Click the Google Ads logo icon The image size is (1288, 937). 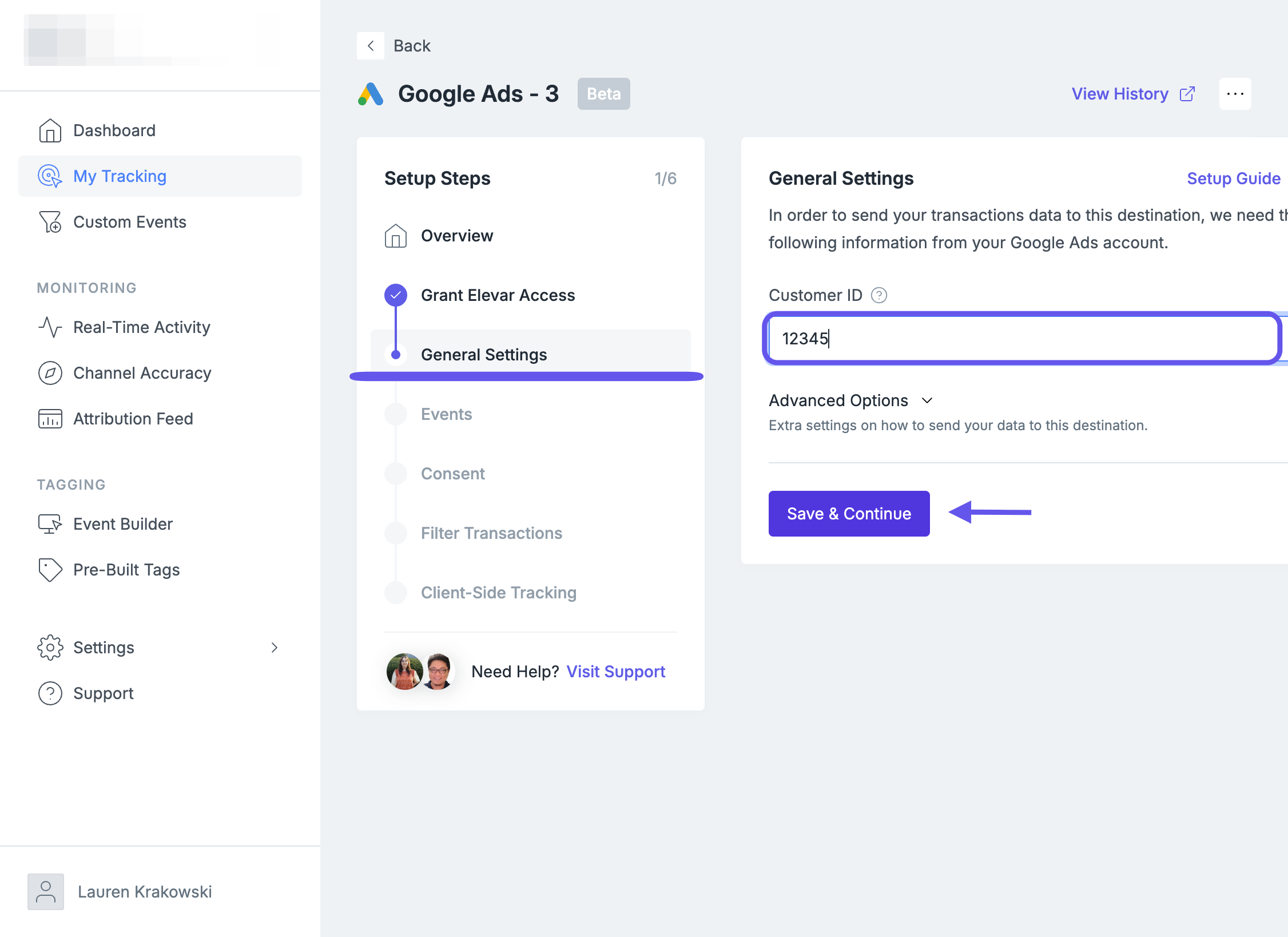tap(371, 94)
